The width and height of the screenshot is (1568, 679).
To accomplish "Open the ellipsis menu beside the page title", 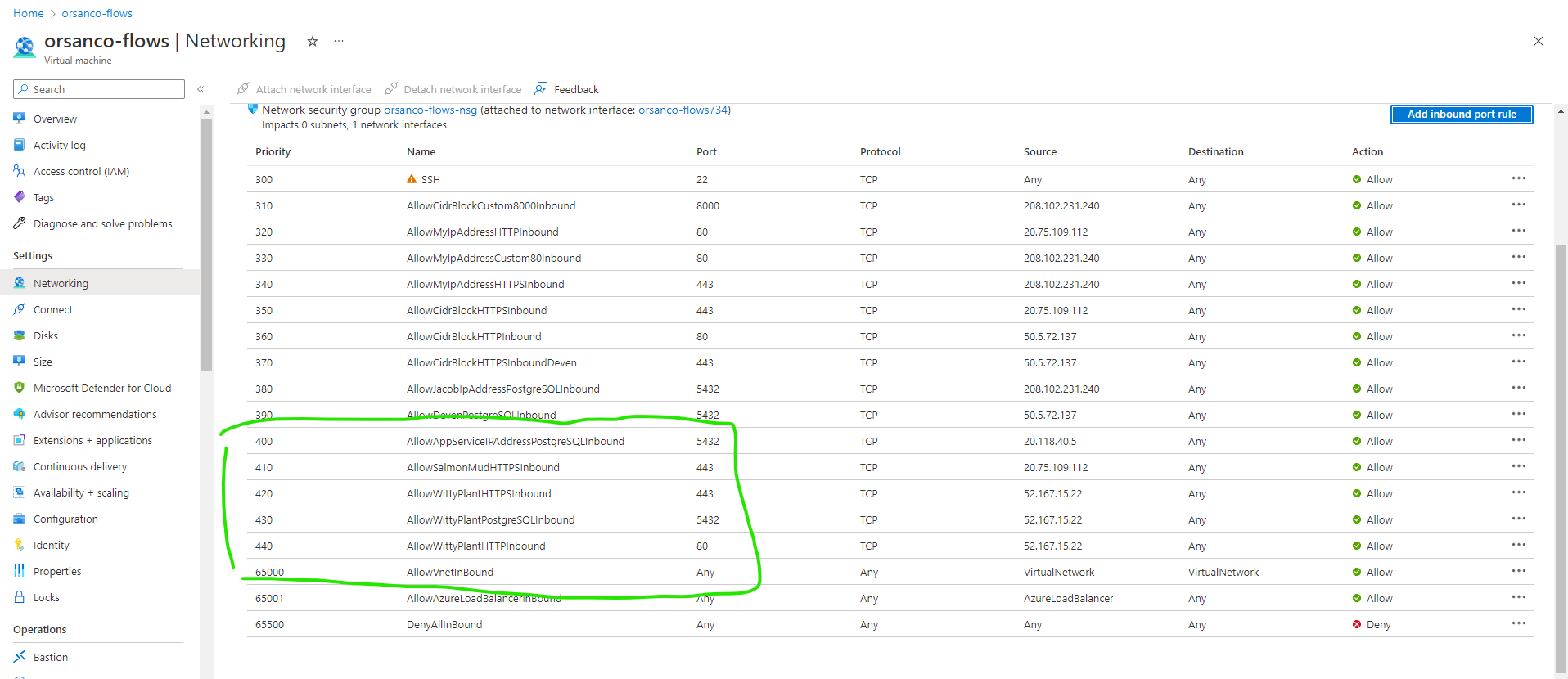I will pos(339,41).
